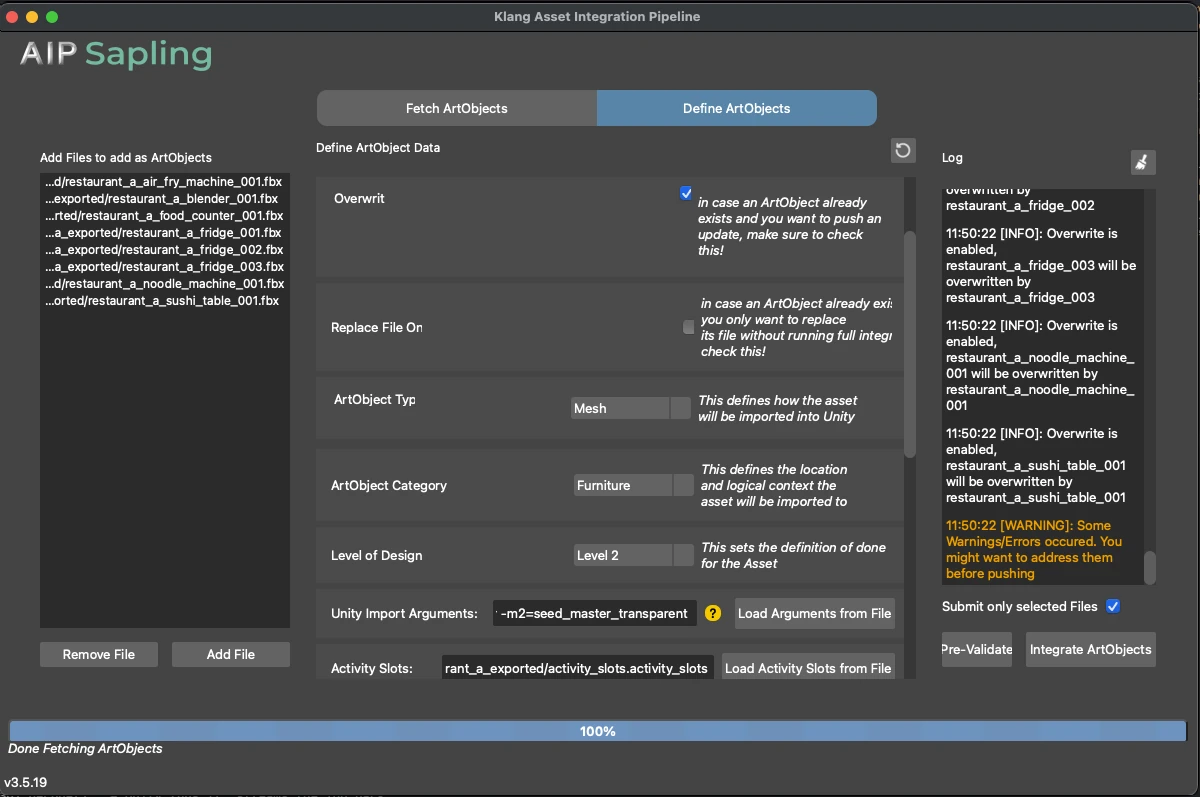
Task: Click the Integrate ArtObjects button
Action: (1091, 649)
